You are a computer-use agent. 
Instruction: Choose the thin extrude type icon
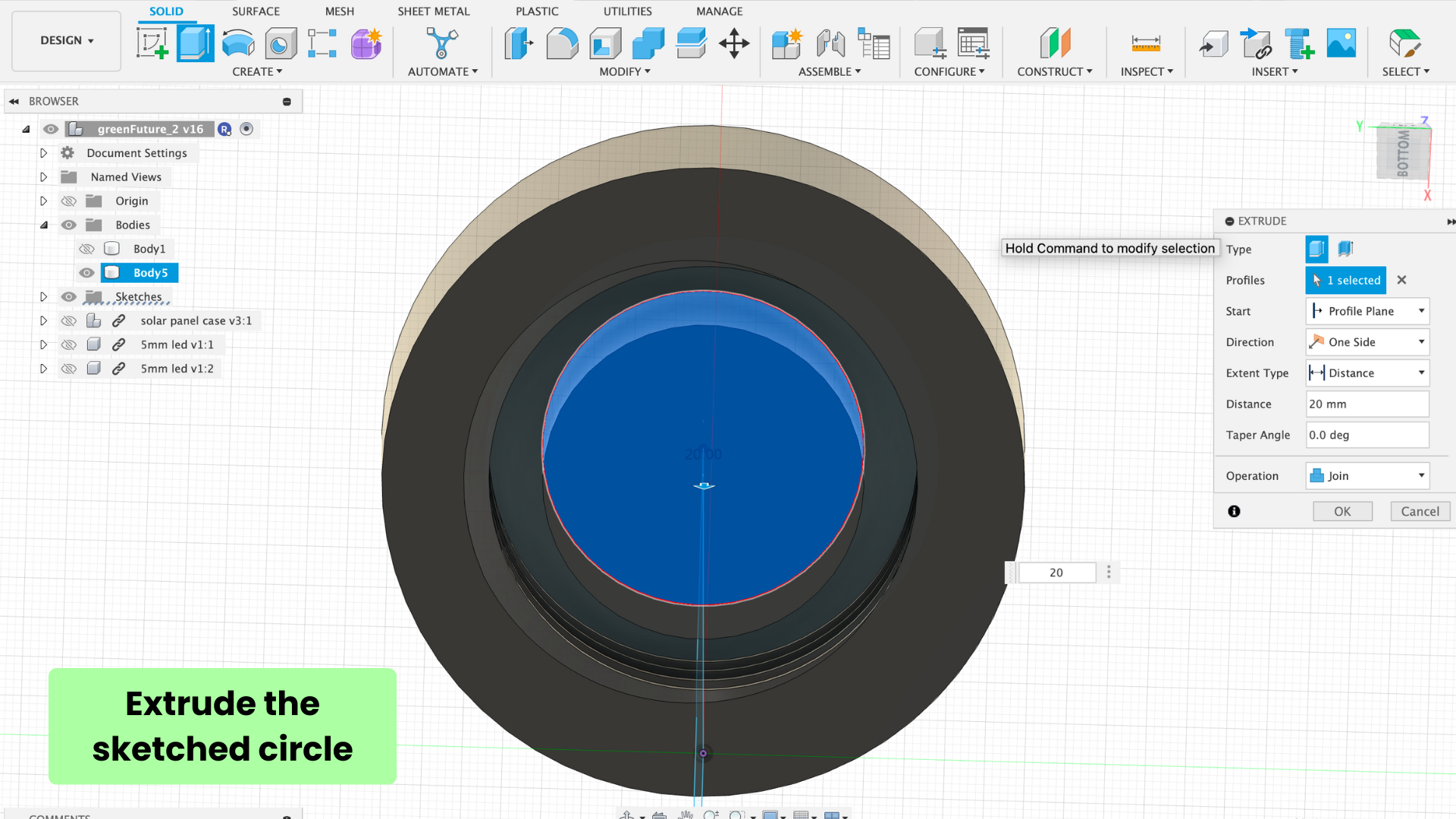pos(1345,249)
